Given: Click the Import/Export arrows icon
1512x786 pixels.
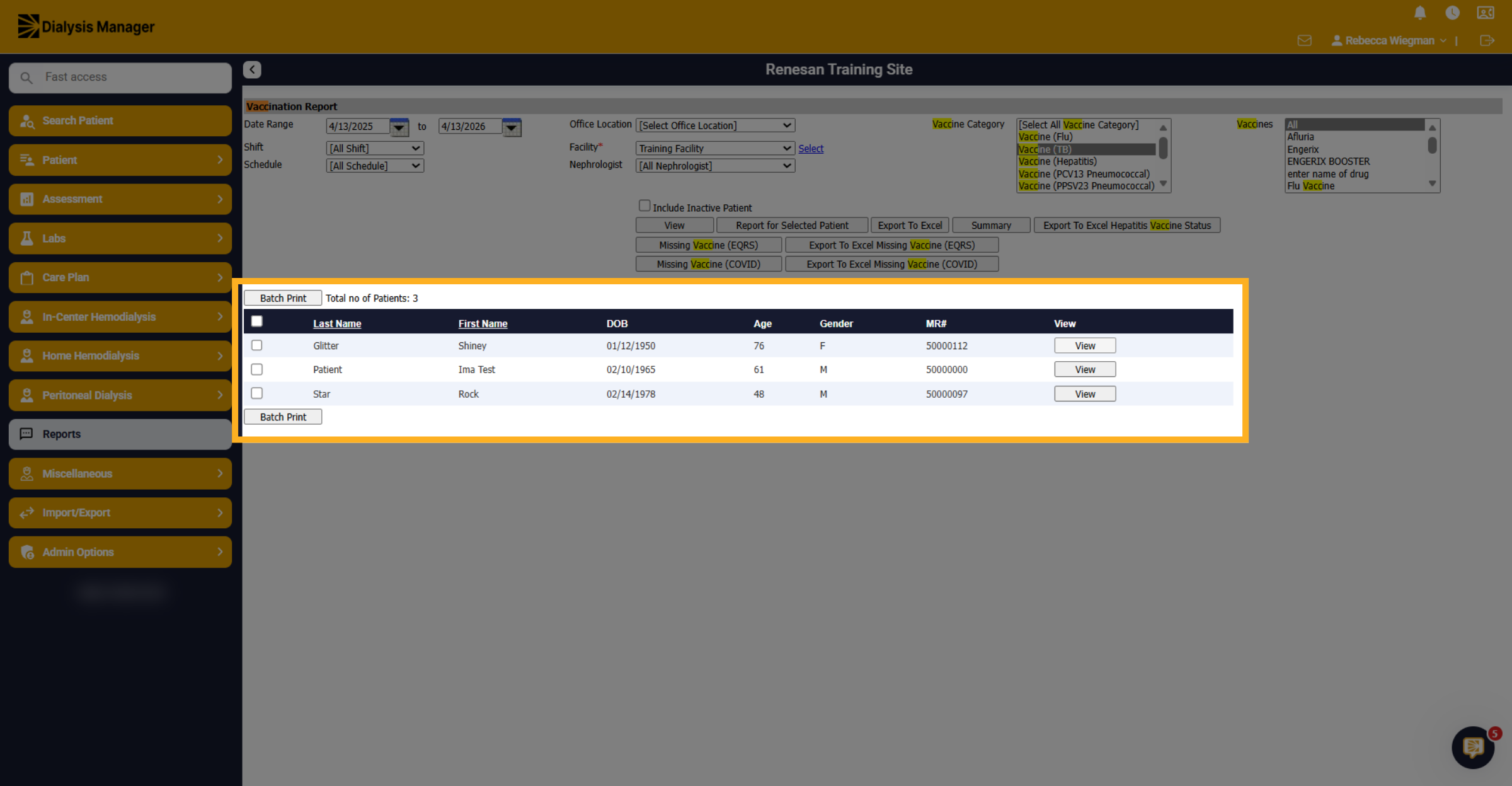Looking at the screenshot, I should point(27,512).
